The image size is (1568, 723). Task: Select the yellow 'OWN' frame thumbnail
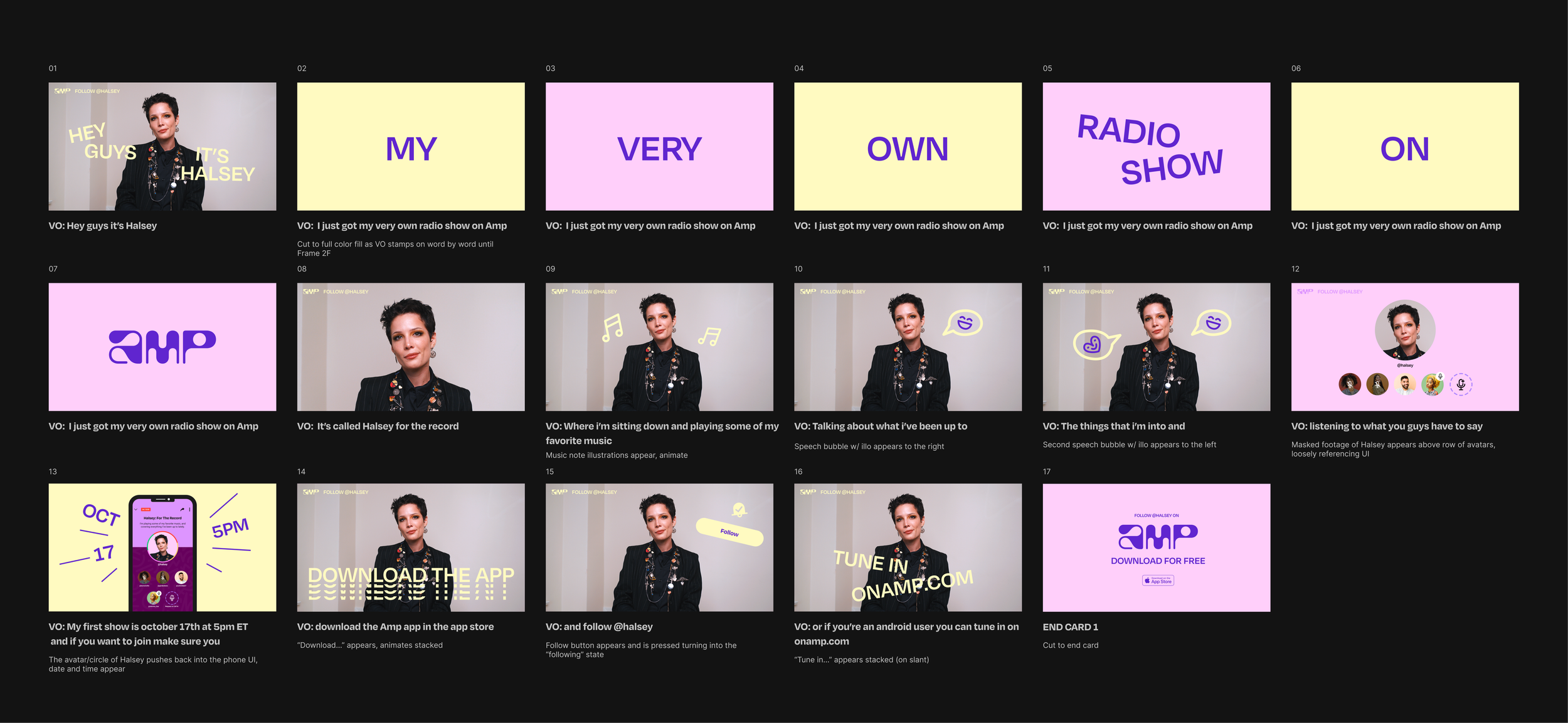908,146
